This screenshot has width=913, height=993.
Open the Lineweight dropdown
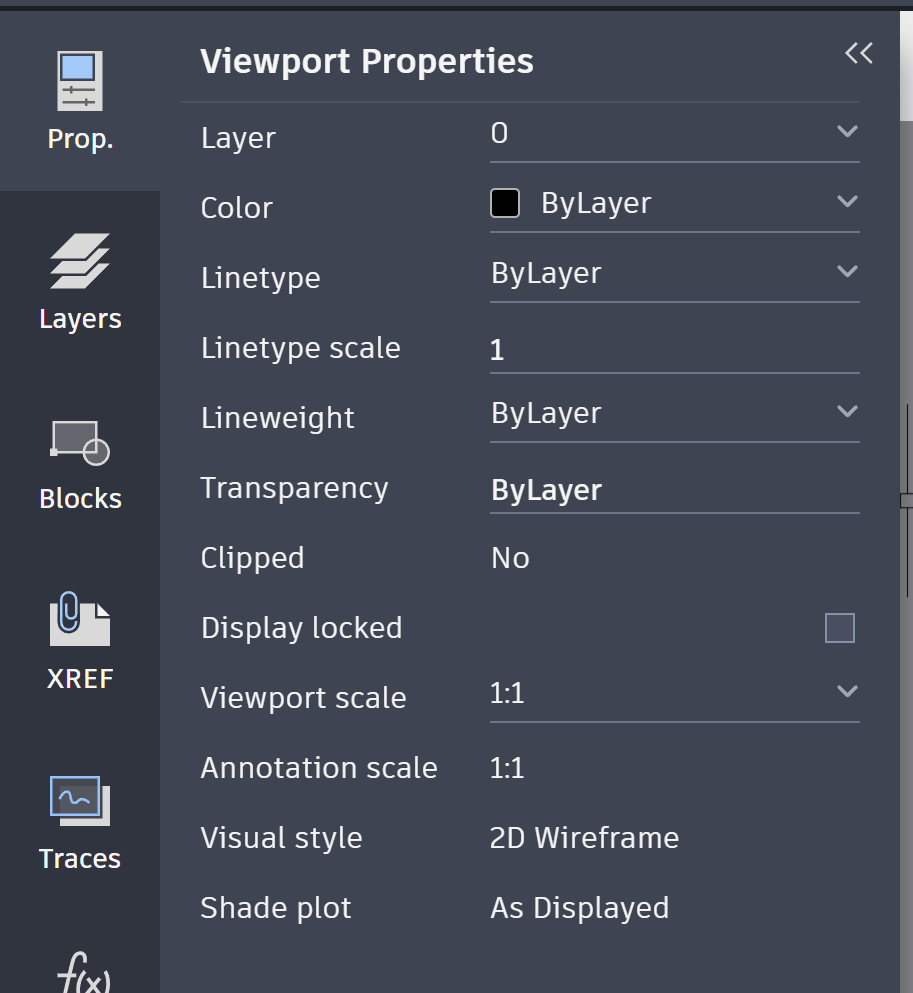(x=847, y=412)
